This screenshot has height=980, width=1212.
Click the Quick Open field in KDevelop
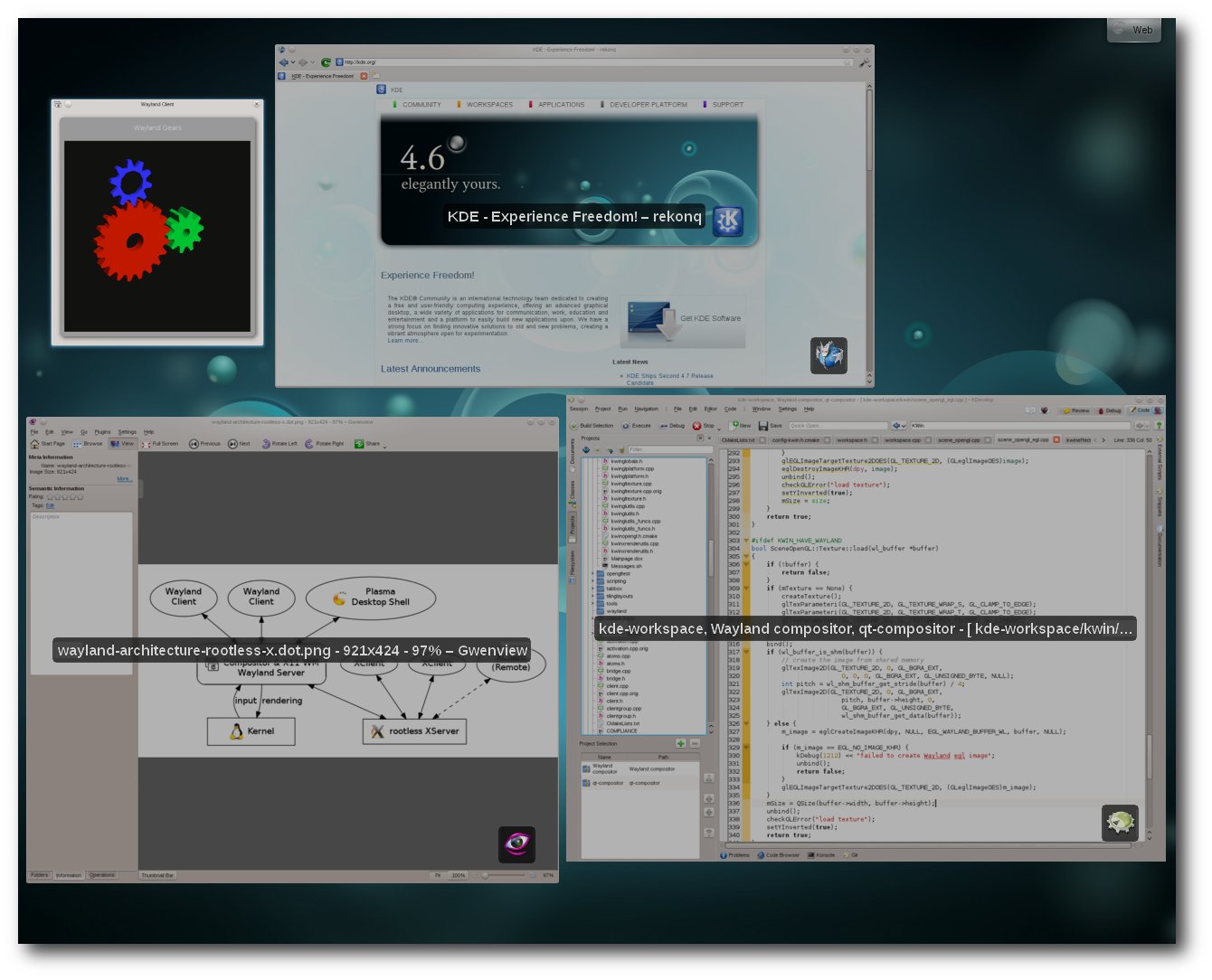[838, 425]
